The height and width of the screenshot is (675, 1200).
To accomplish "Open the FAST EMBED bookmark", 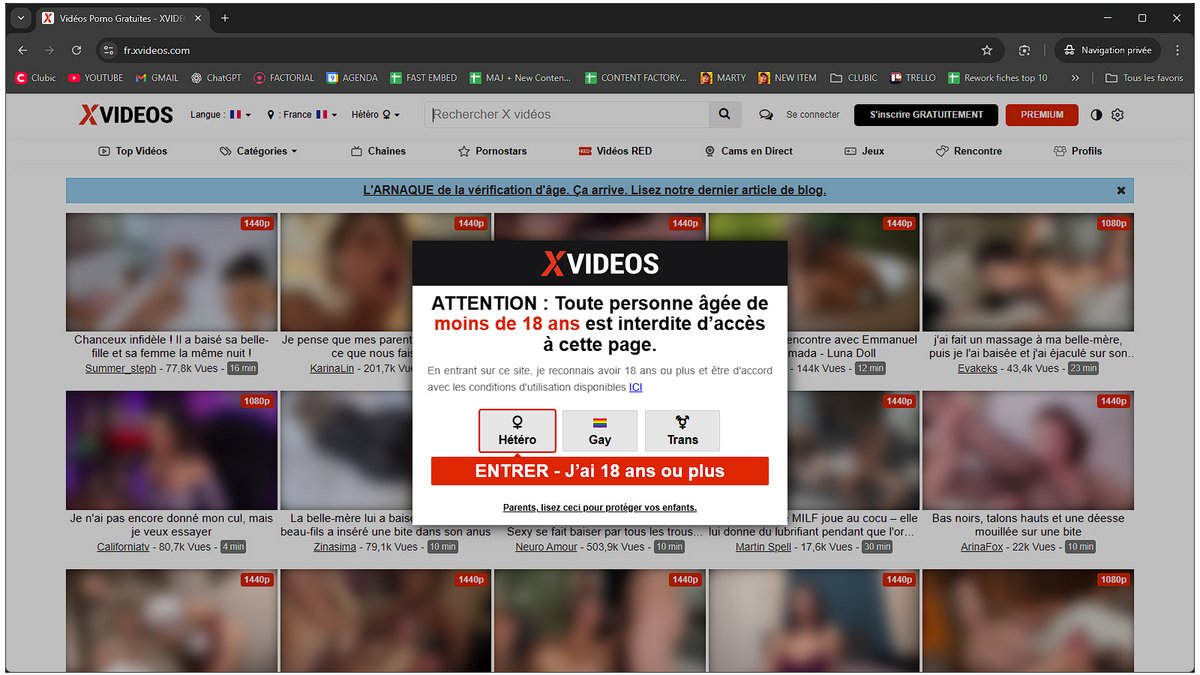I will click(424, 78).
